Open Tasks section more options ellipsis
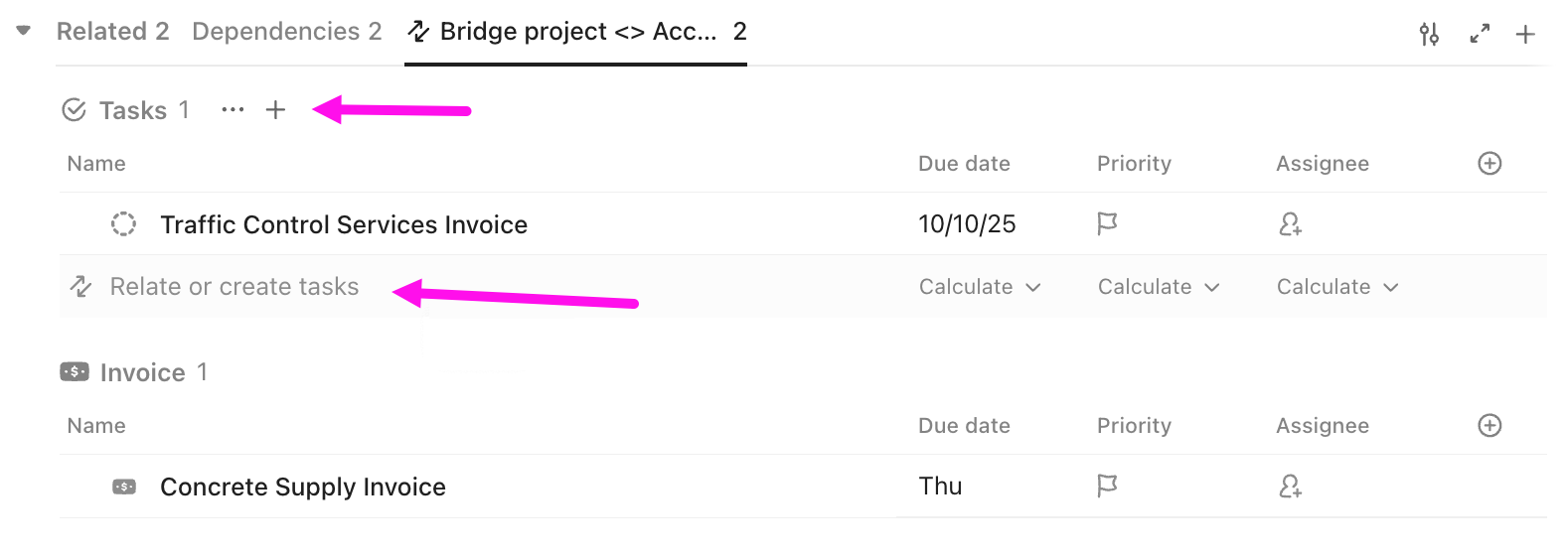The height and width of the screenshot is (558, 1568). tap(233, 110)
